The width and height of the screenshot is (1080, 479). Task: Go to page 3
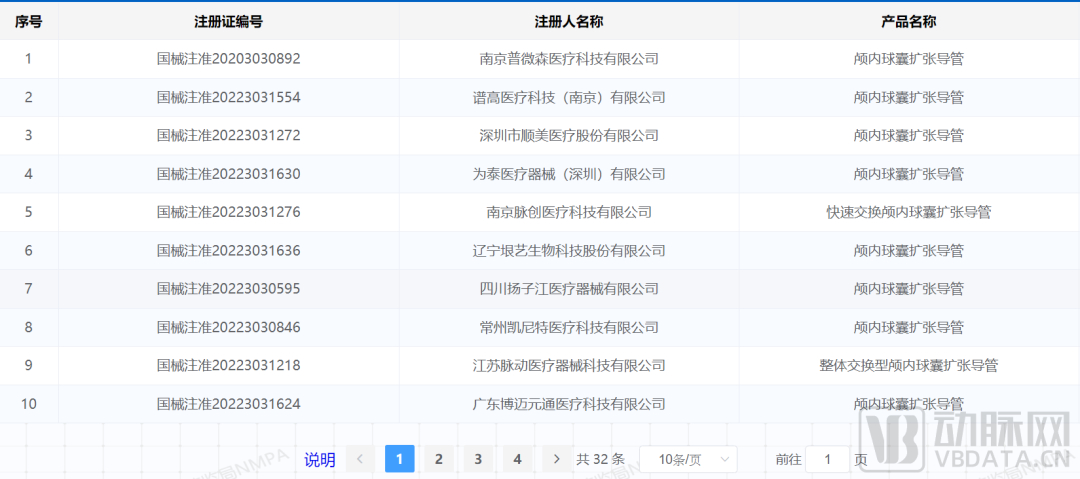tap(478, 459)
